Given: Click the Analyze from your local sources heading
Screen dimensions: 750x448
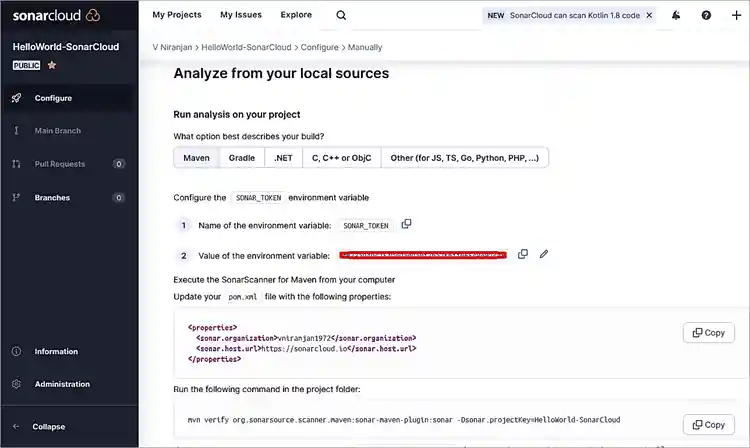Looking at the screenshot, I should coord(281,73).
